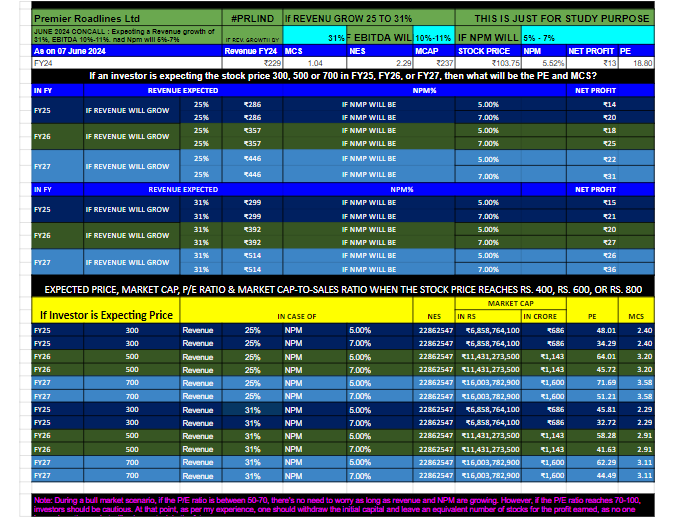Select the 'JUNE 2024 CONCALL' note cell
Viewport: 681px width, 530px height.
[126, 35]
